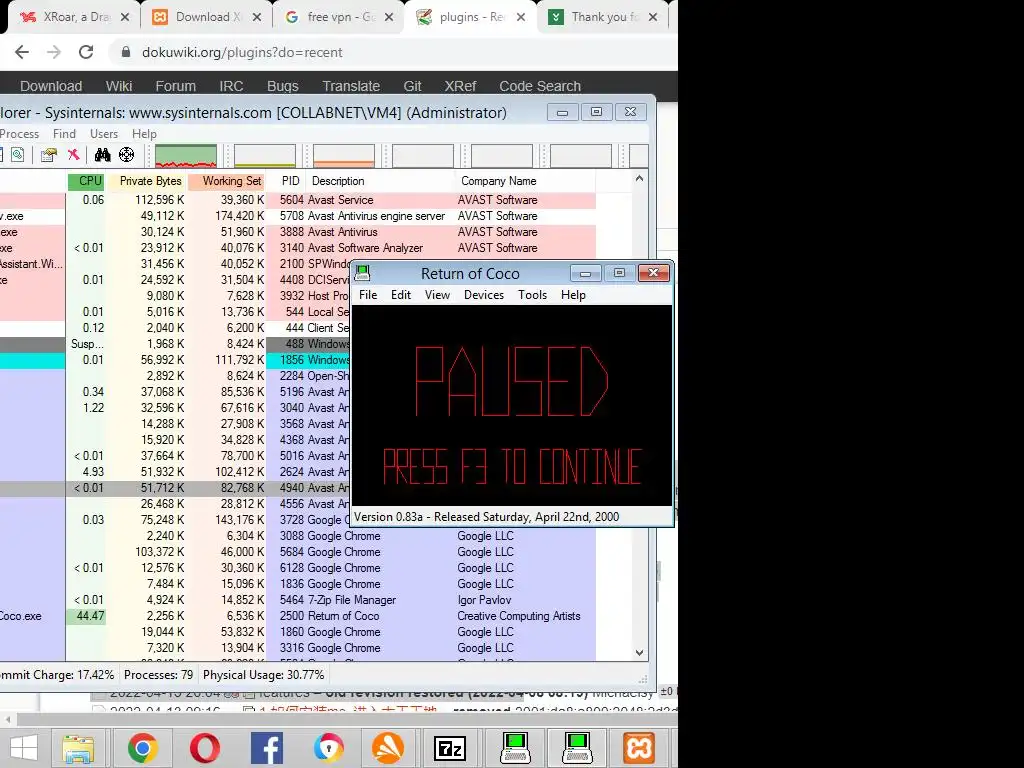This screenshot has width=1024, height=768.
Task: Click the process list scroll up arrow
Action: (x=639, y=179)
